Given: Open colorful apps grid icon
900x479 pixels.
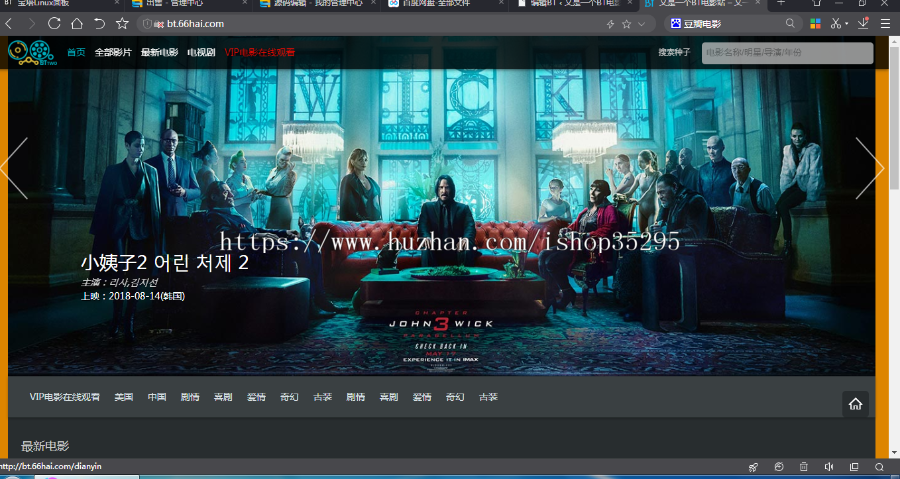Looking at the screenshot, I should pos(815,24).
